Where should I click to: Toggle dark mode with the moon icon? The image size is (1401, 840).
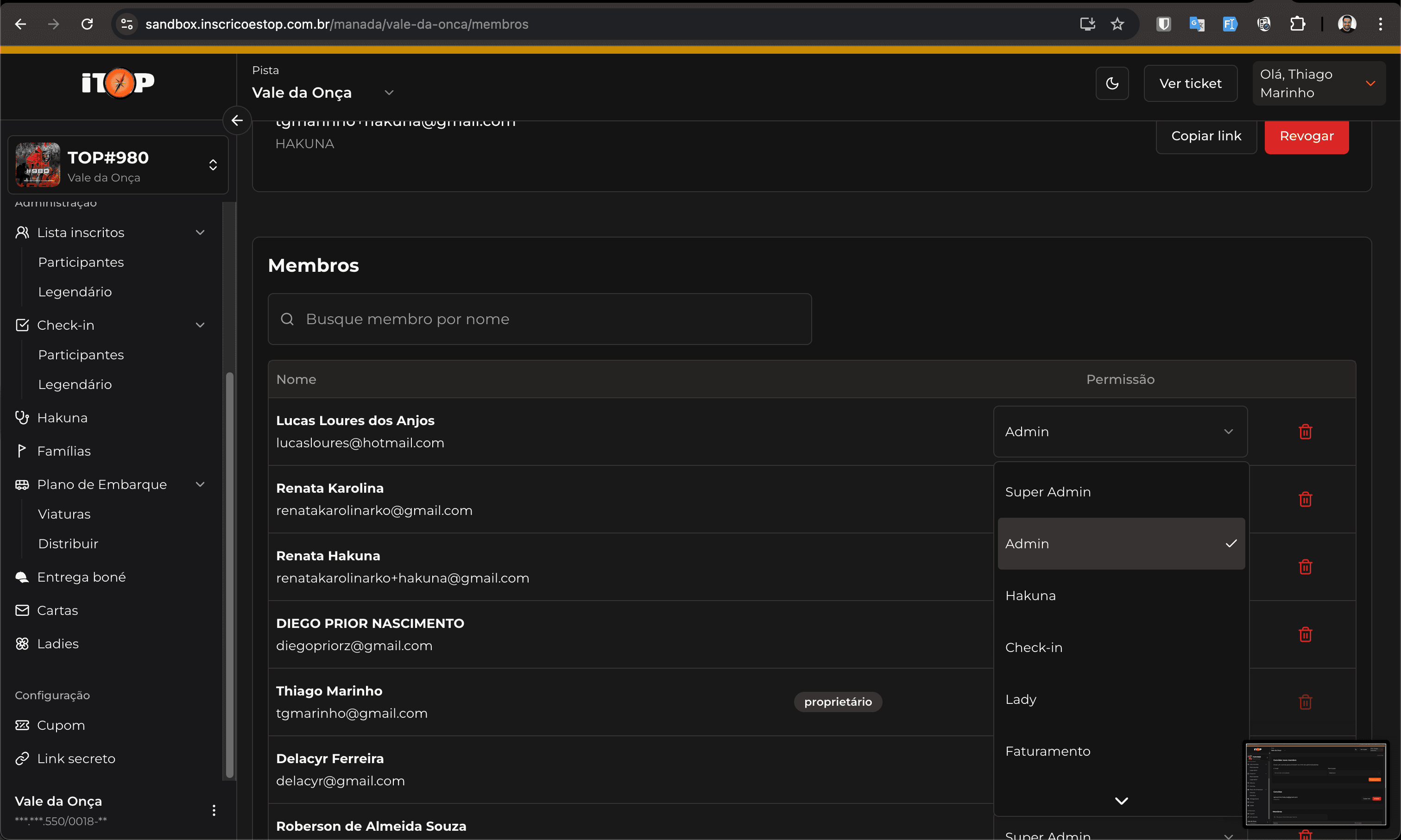1111,83
